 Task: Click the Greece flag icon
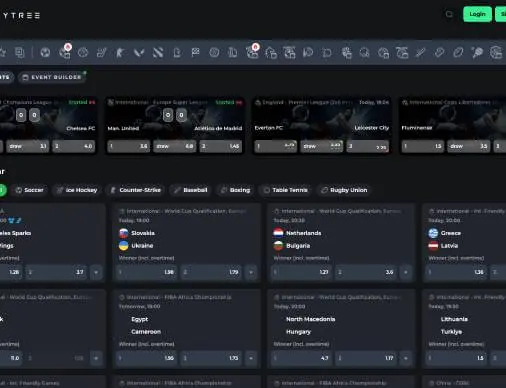[433, 233]
